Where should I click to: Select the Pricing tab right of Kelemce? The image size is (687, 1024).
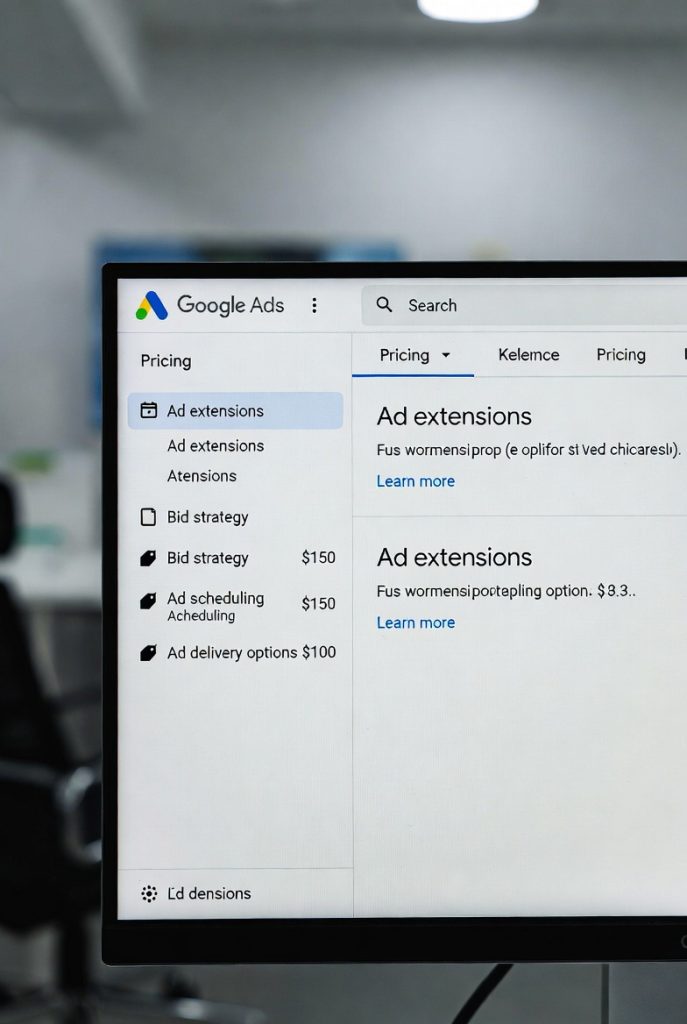(x=620, y=355)
